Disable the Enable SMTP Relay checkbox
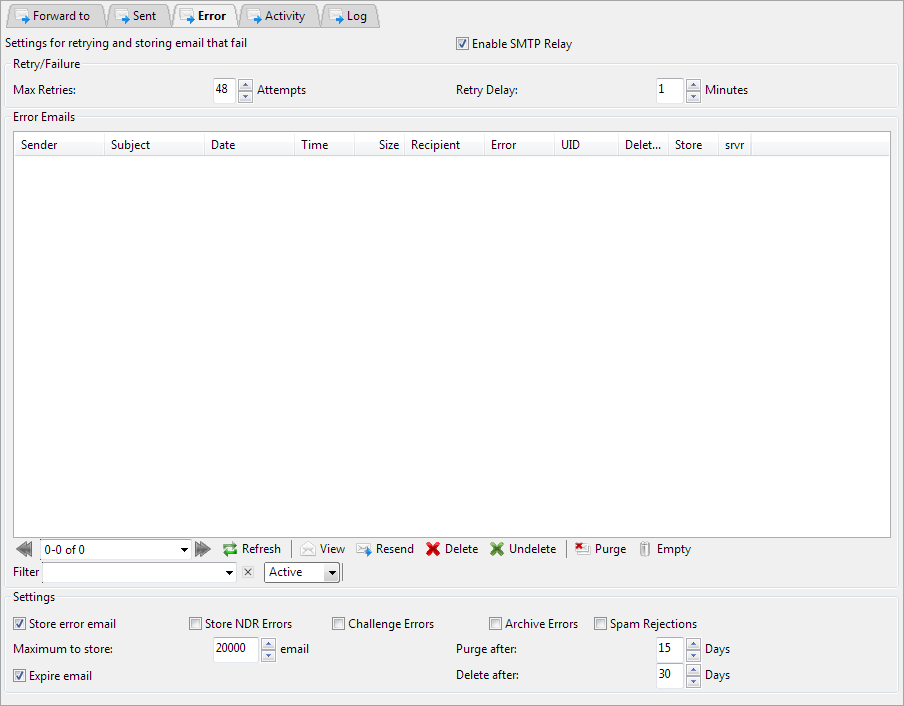This screenshot has height=706, width=904. coord(462,44)
